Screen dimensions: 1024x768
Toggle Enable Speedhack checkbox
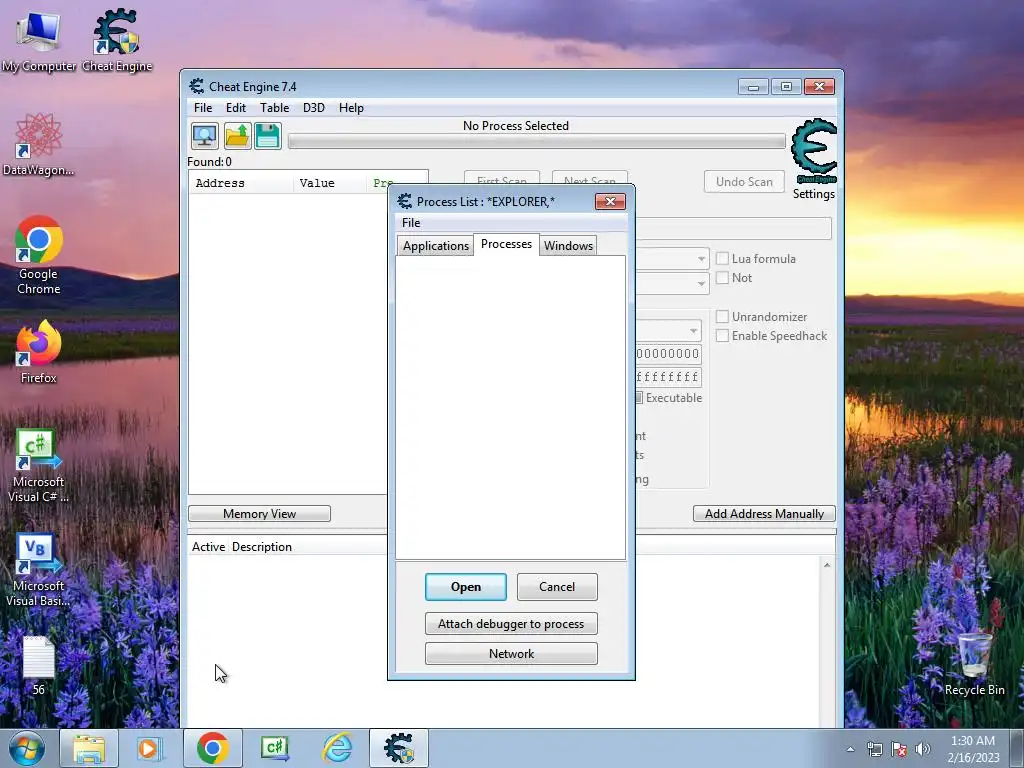[x=722, y=336]
